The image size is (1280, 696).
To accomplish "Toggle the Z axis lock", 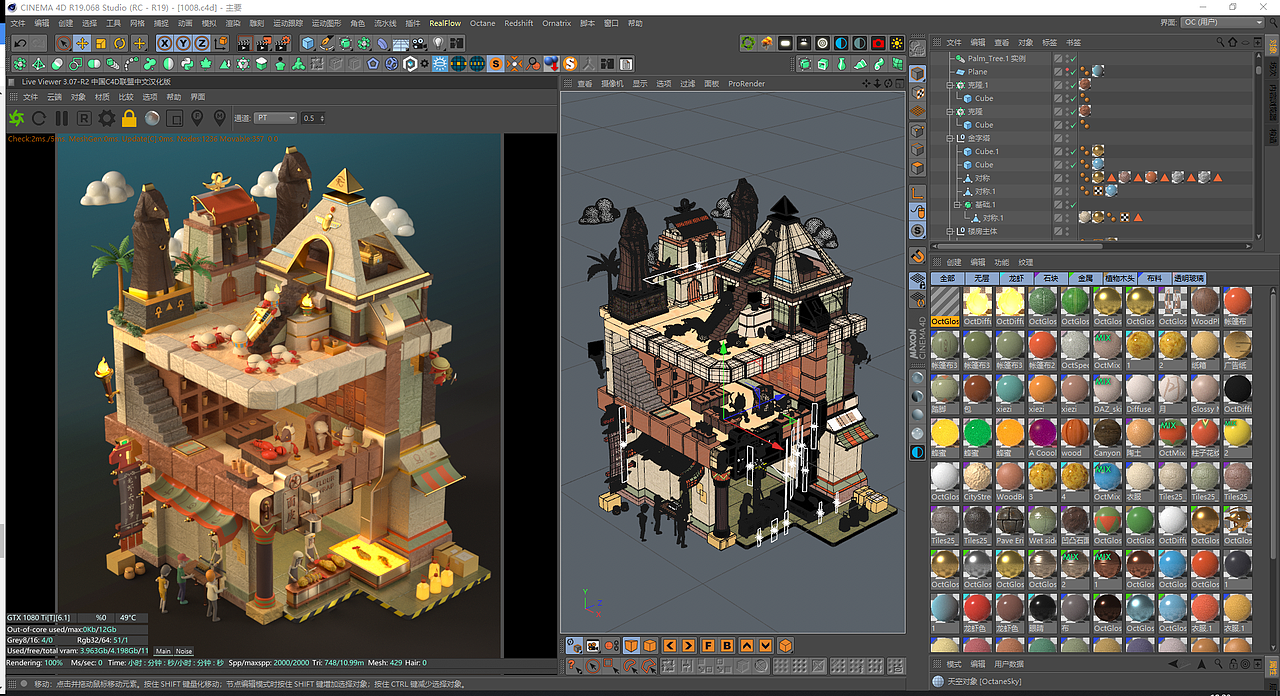I will point(203,43).
